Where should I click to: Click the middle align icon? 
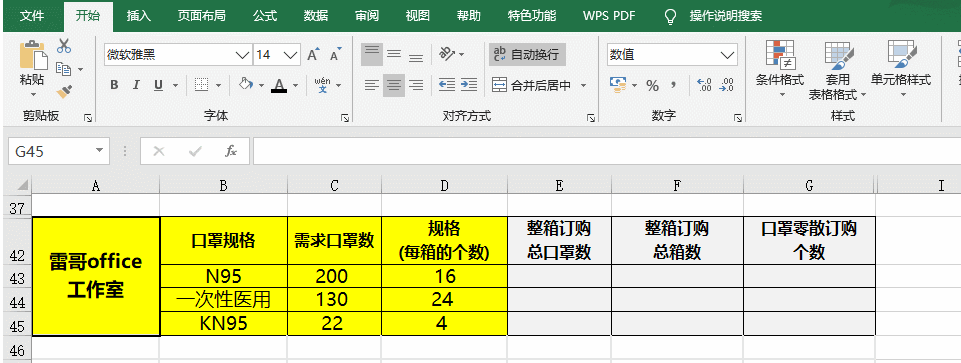(x=393, y=55)
